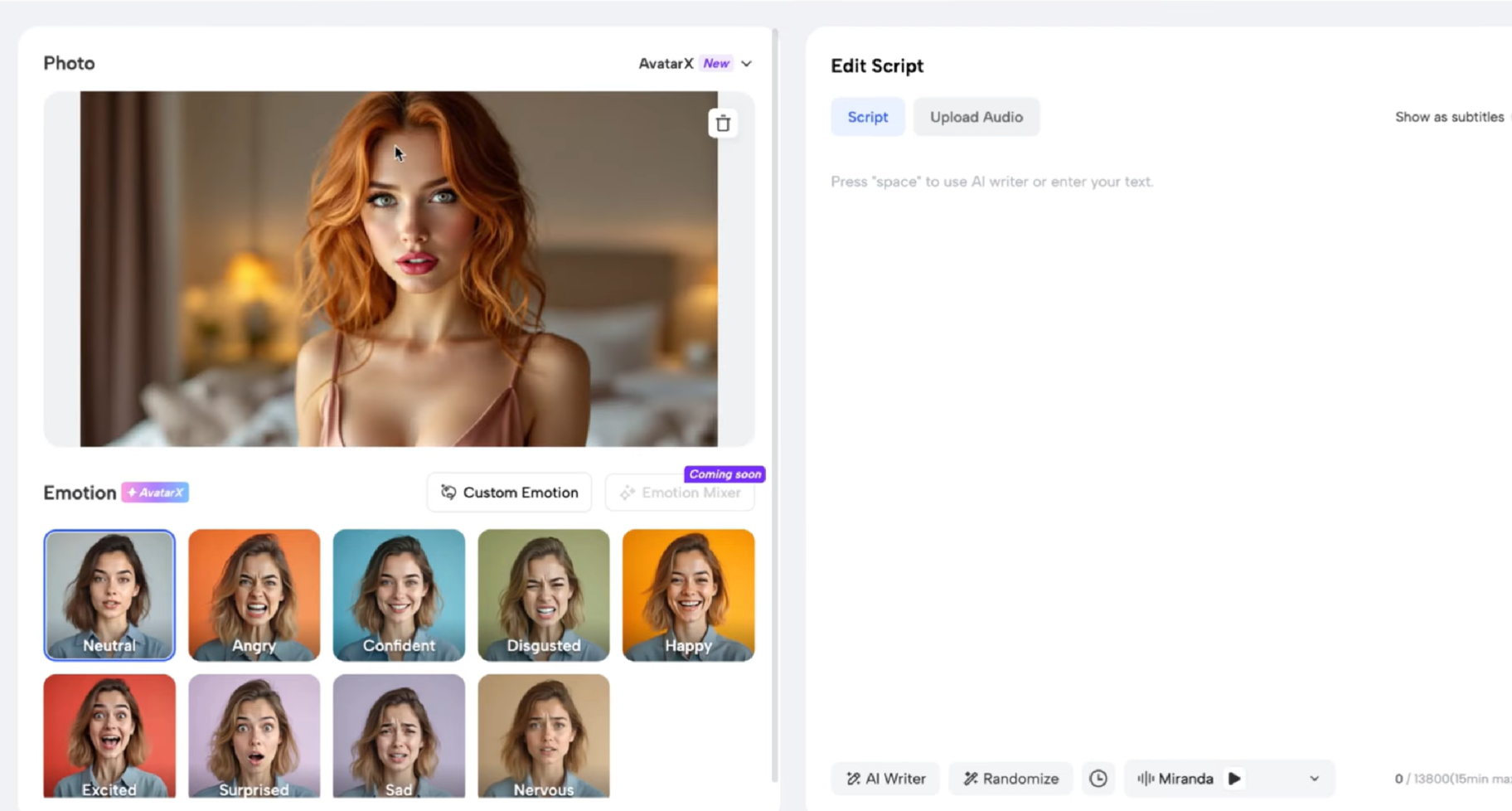Screen dimensions: 1512x811
Task: Open the AI Writer tool
Action: pyautogui.click(x=884, y=778)
